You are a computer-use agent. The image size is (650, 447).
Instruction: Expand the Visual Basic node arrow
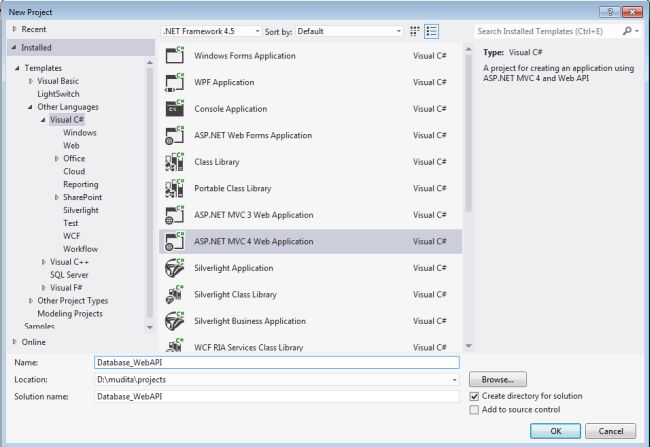[31, 81]
